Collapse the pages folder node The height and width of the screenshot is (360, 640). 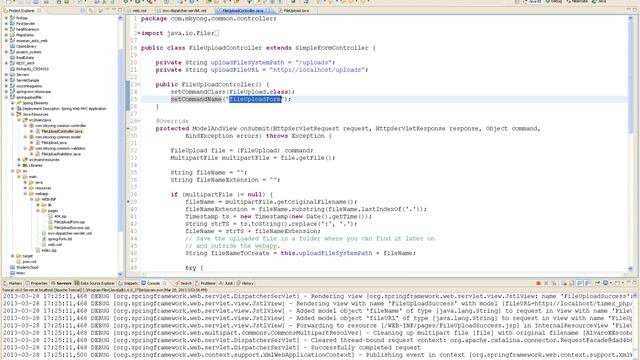click(38, 211)
